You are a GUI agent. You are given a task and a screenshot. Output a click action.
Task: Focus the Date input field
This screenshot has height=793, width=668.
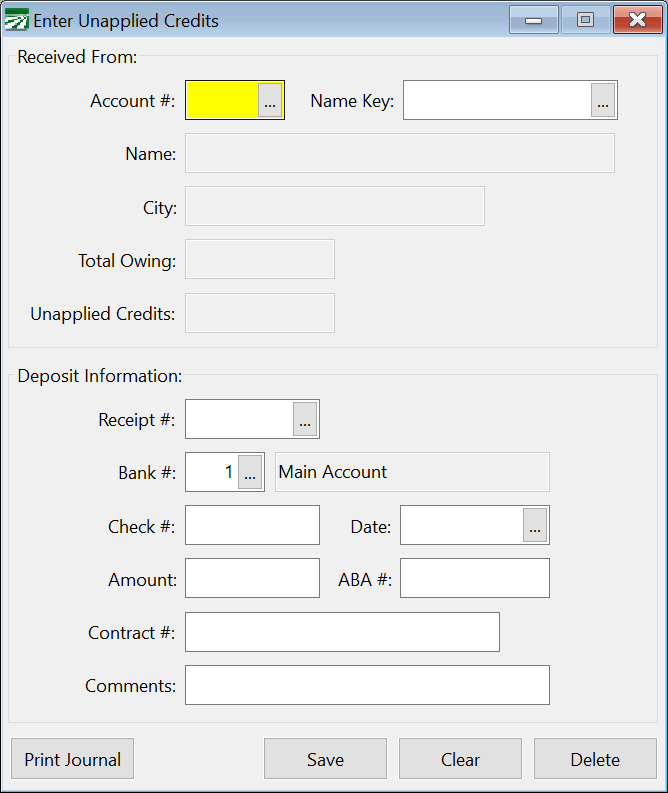click(462, 525)
